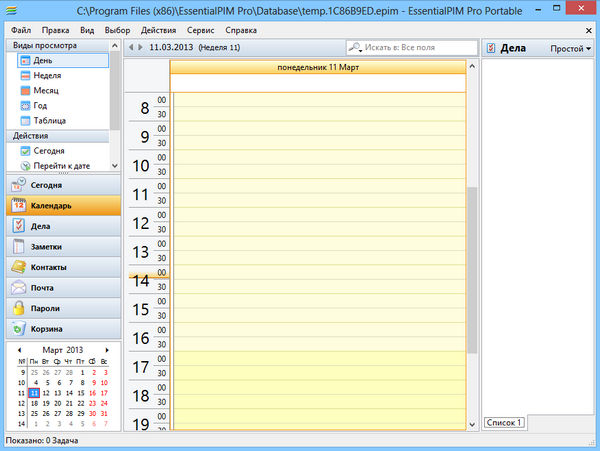Go to previous day using left arrow
This screenshot has height=451, width=600.
[130, 48]
